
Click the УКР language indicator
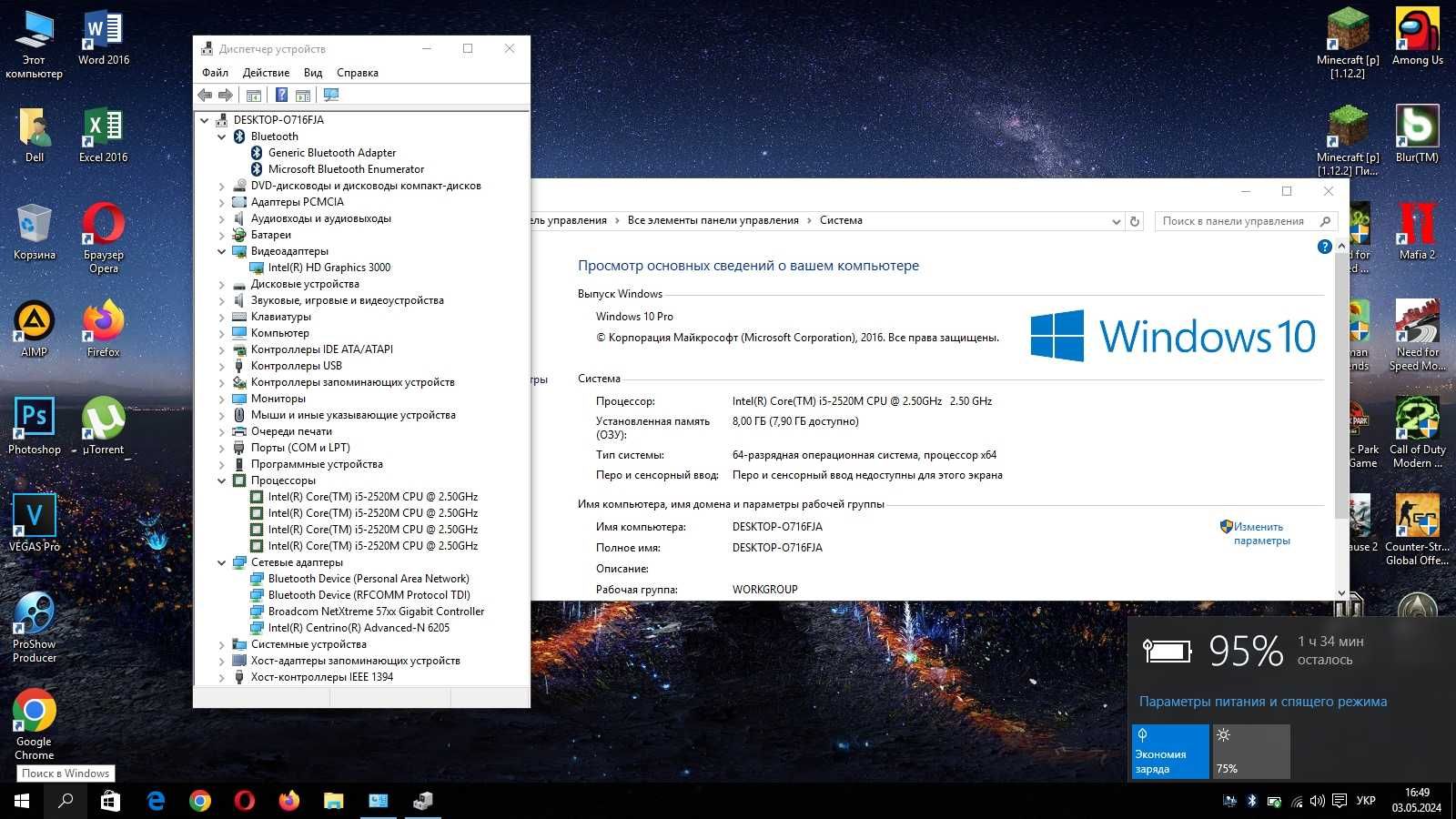click(1365, 801)
